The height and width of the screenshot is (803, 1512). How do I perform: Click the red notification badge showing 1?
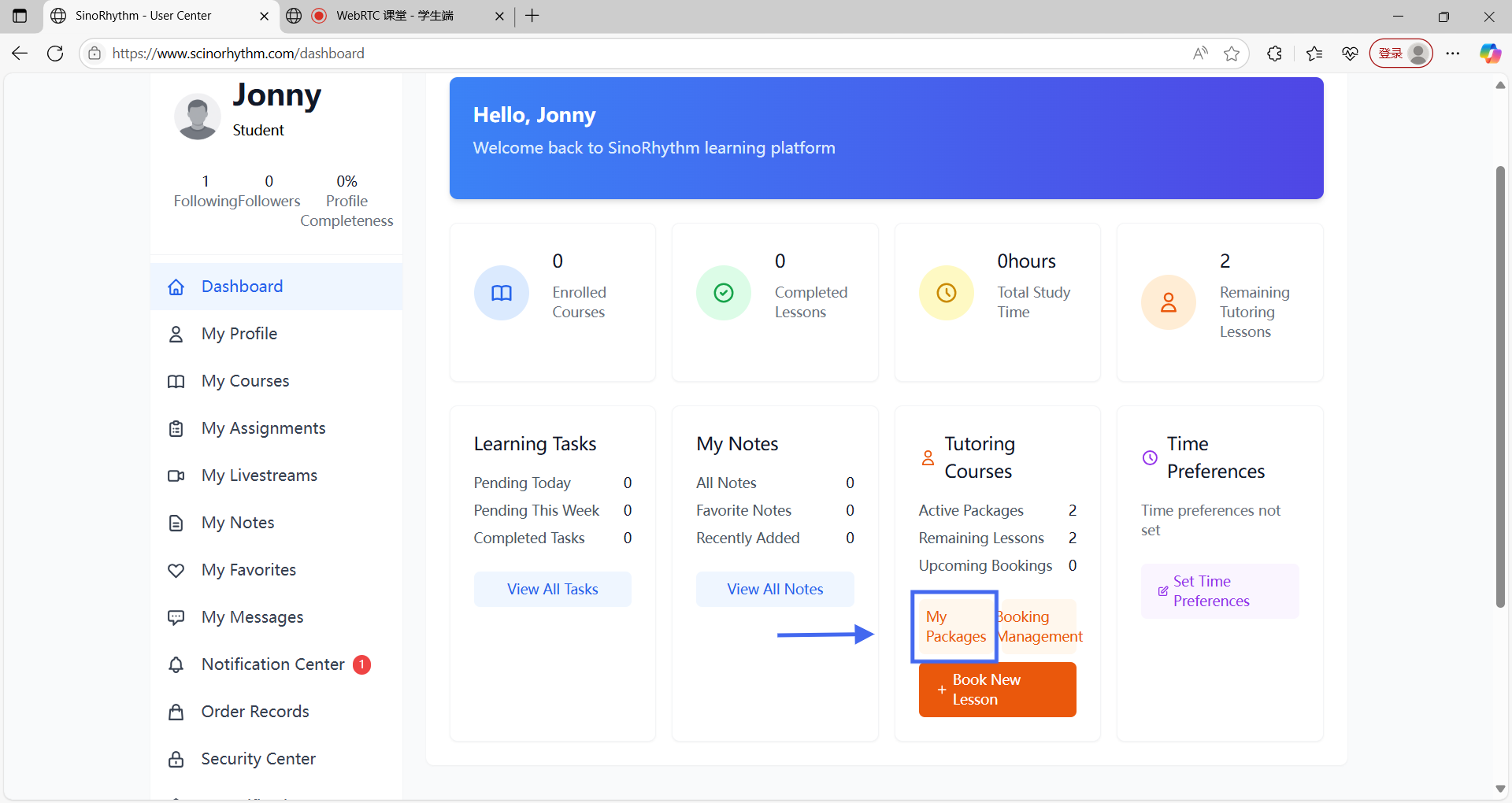click(362, 665)
